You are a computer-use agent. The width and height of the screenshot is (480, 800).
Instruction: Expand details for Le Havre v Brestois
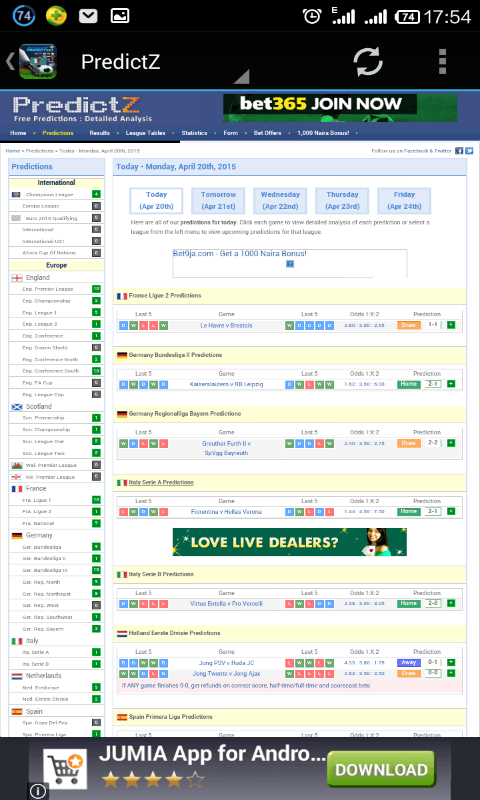[x=451, y=325]
